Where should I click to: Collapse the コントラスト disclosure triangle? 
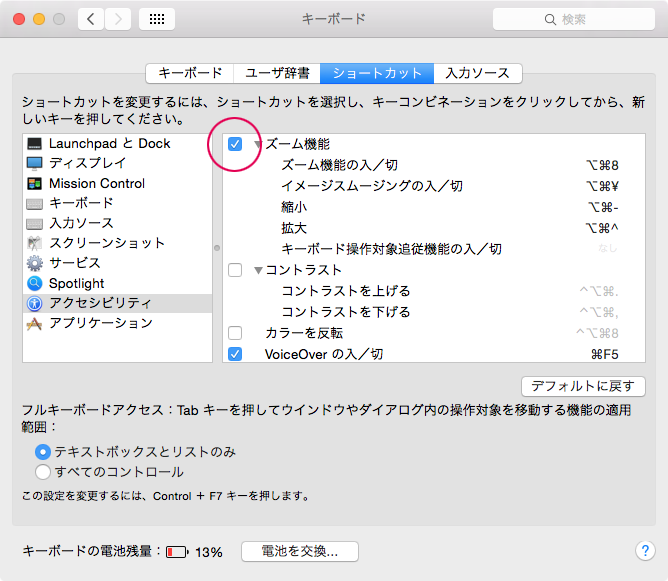(x=258, y=270)
